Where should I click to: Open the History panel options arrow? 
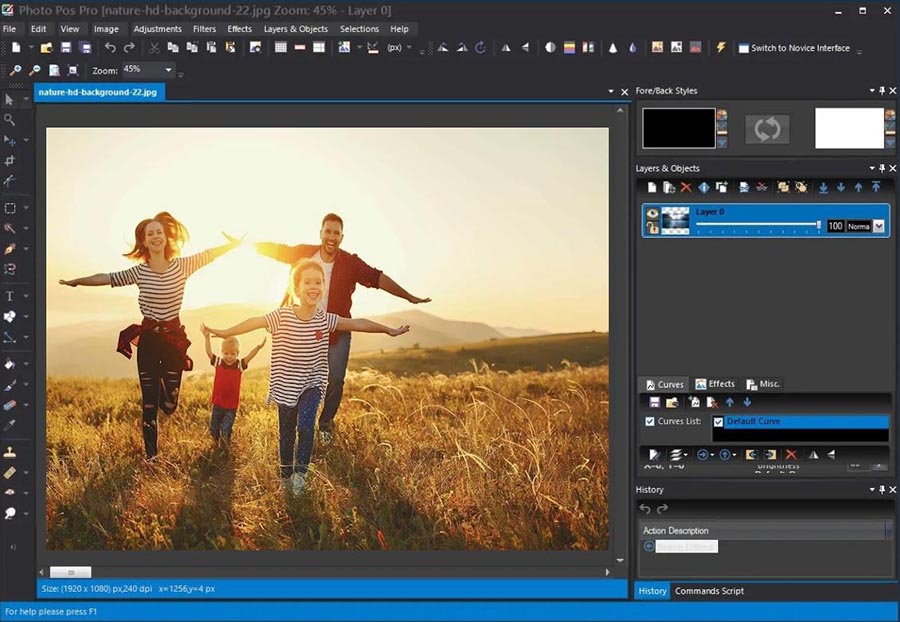[872, 489]
